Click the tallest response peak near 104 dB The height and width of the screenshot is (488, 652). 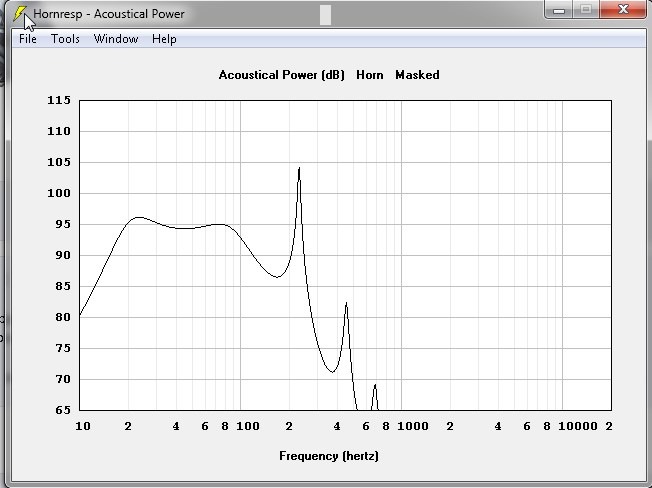[299, 168]
